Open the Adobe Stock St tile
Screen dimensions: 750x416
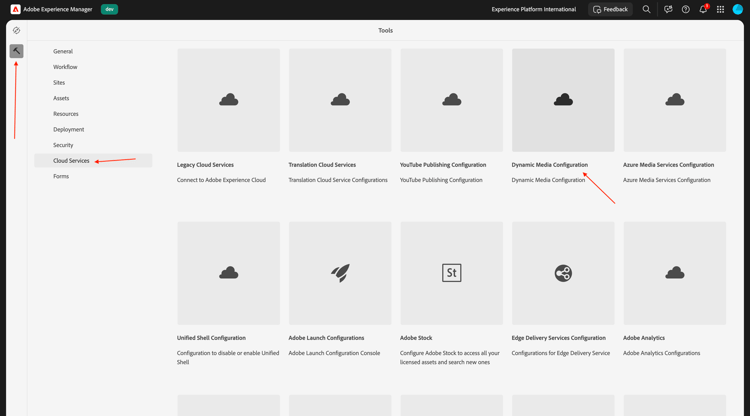tap(452, 273)
